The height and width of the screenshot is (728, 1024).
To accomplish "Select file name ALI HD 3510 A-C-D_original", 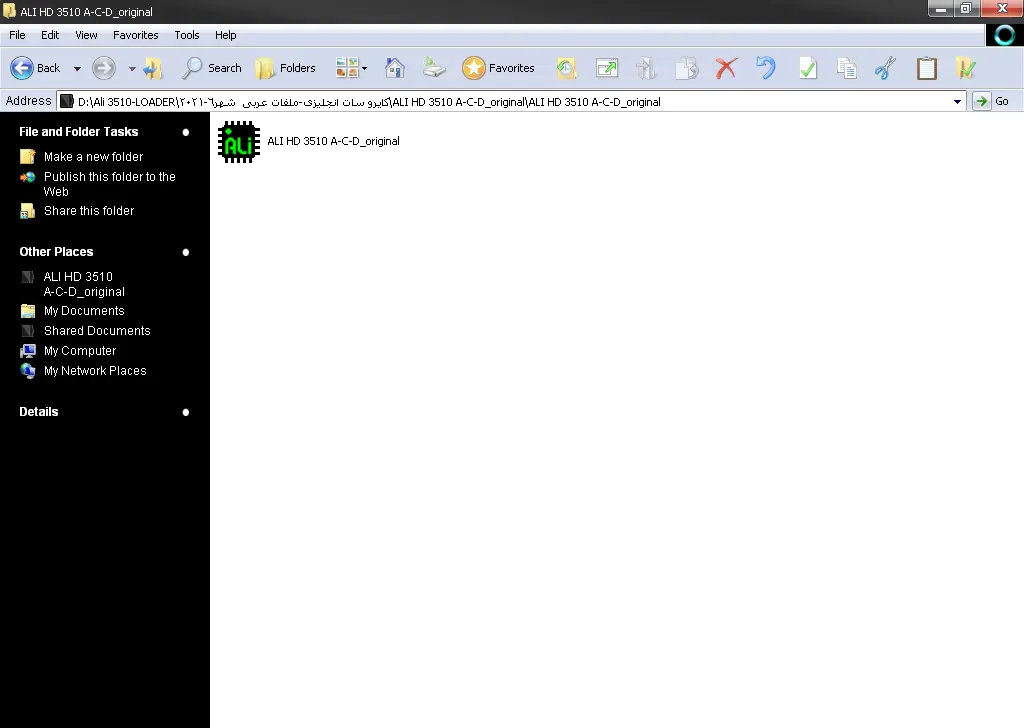I will pyautogui.click(x=333, y=141).
